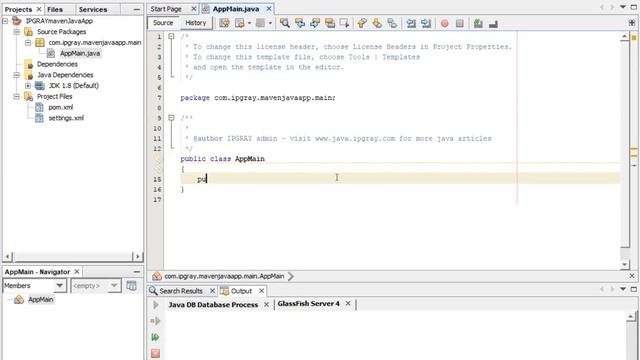
Task: Close the AppMain - Navigator panel
Action: (x=77, y=271)
